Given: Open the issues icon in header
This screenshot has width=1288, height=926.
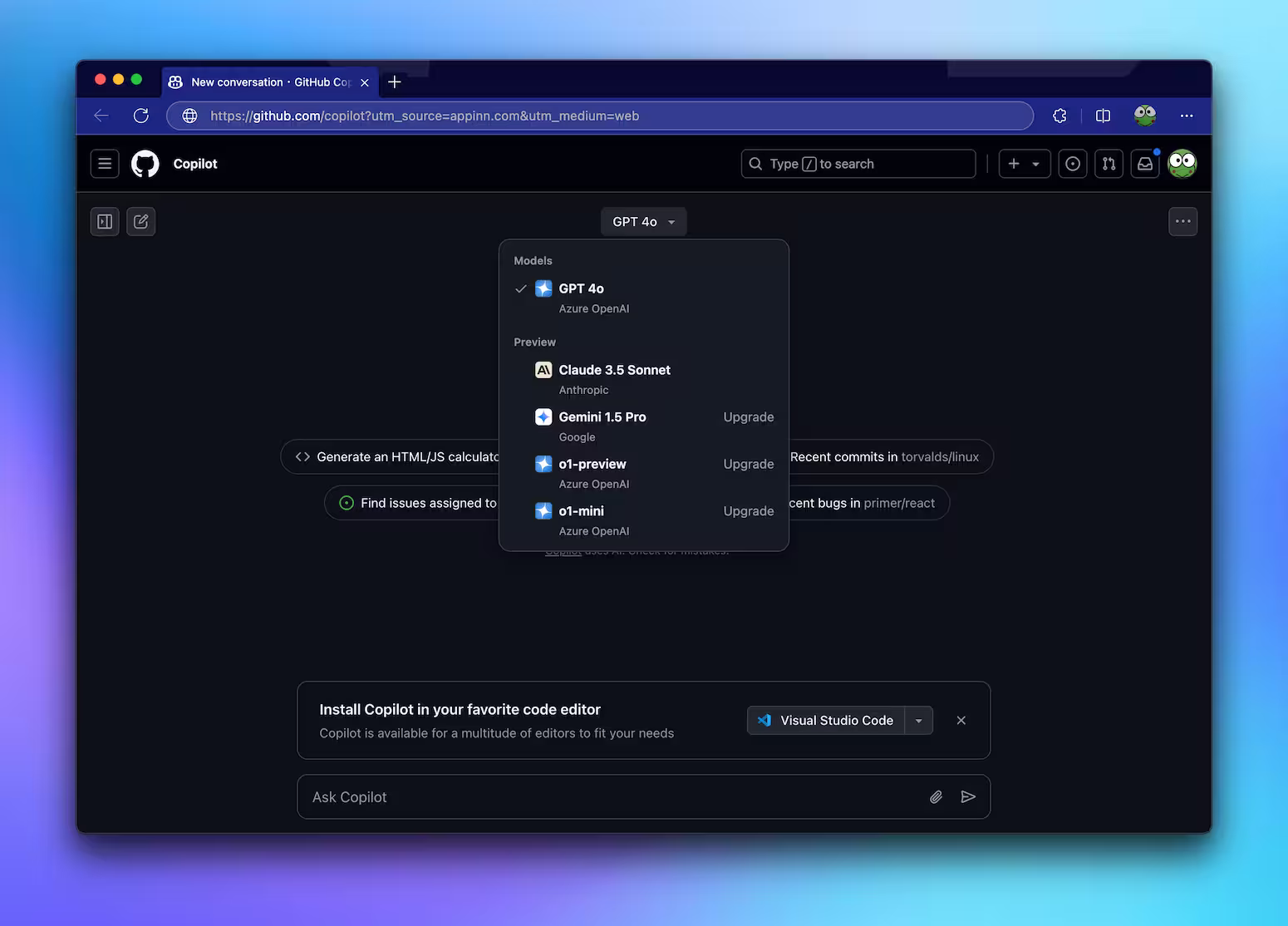Looking at the screenshot, I should (1073, 164).
